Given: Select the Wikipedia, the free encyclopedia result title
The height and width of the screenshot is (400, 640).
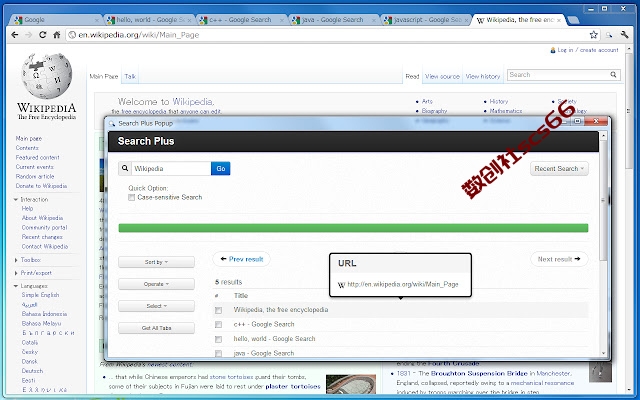Looking at the screenshot, I should [281, 310].
